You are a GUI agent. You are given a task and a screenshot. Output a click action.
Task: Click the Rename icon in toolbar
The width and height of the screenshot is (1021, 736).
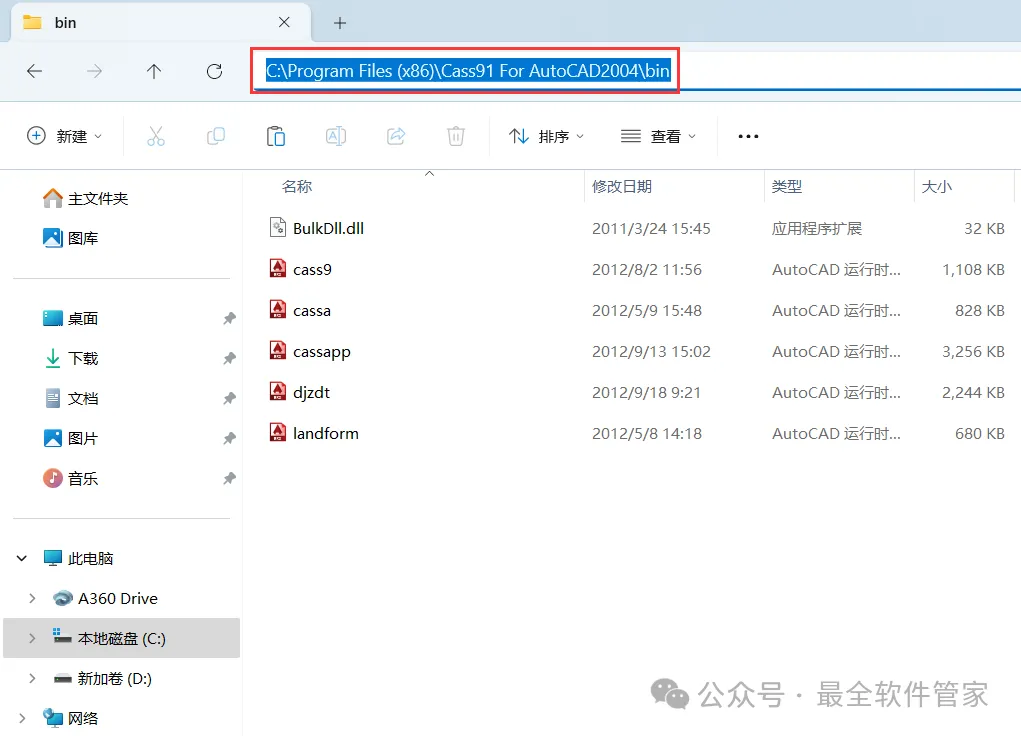(x=335, y=136)
